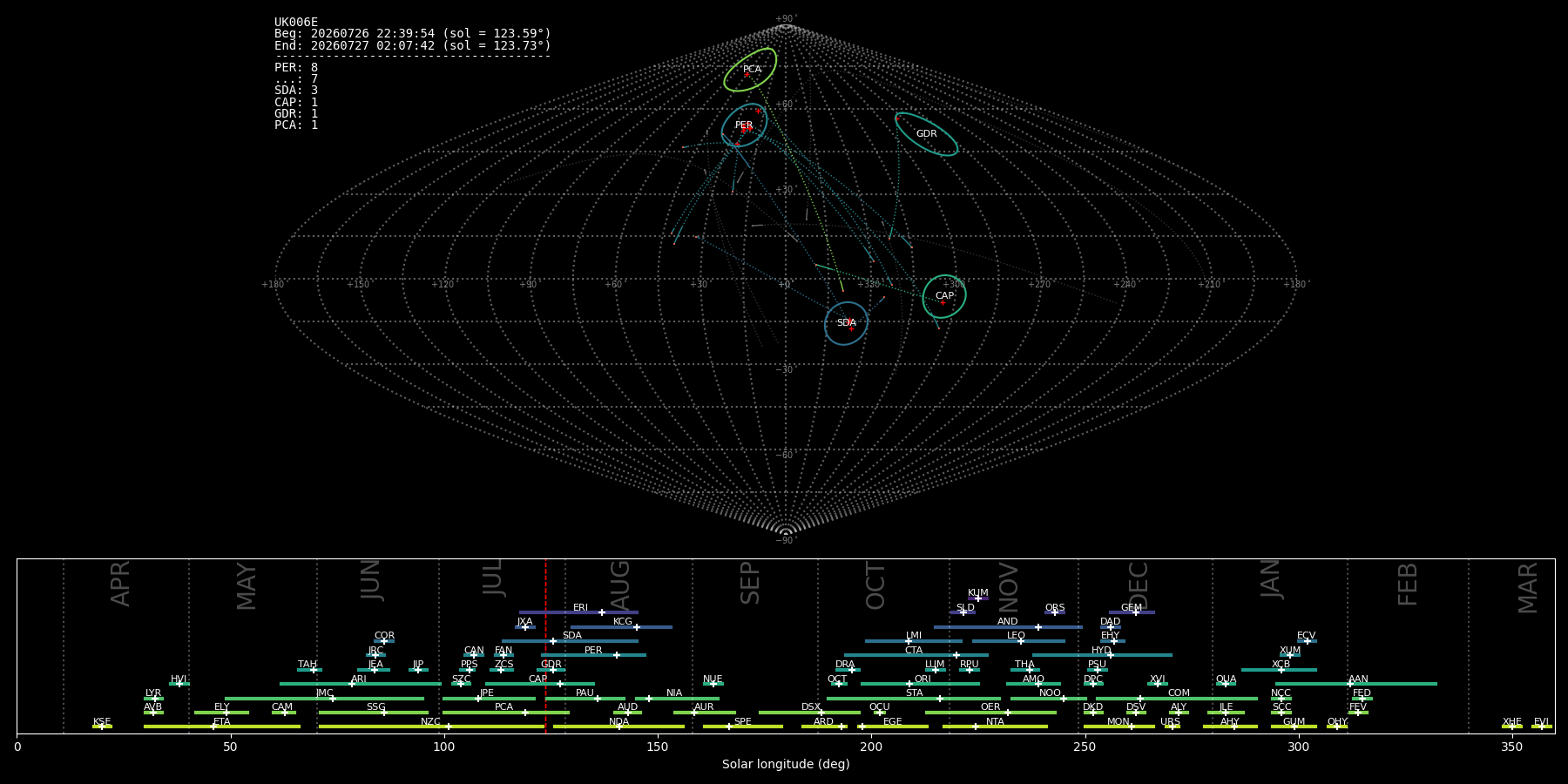Click the '...: 7' sporadic count entry

[x=296, y=79]
